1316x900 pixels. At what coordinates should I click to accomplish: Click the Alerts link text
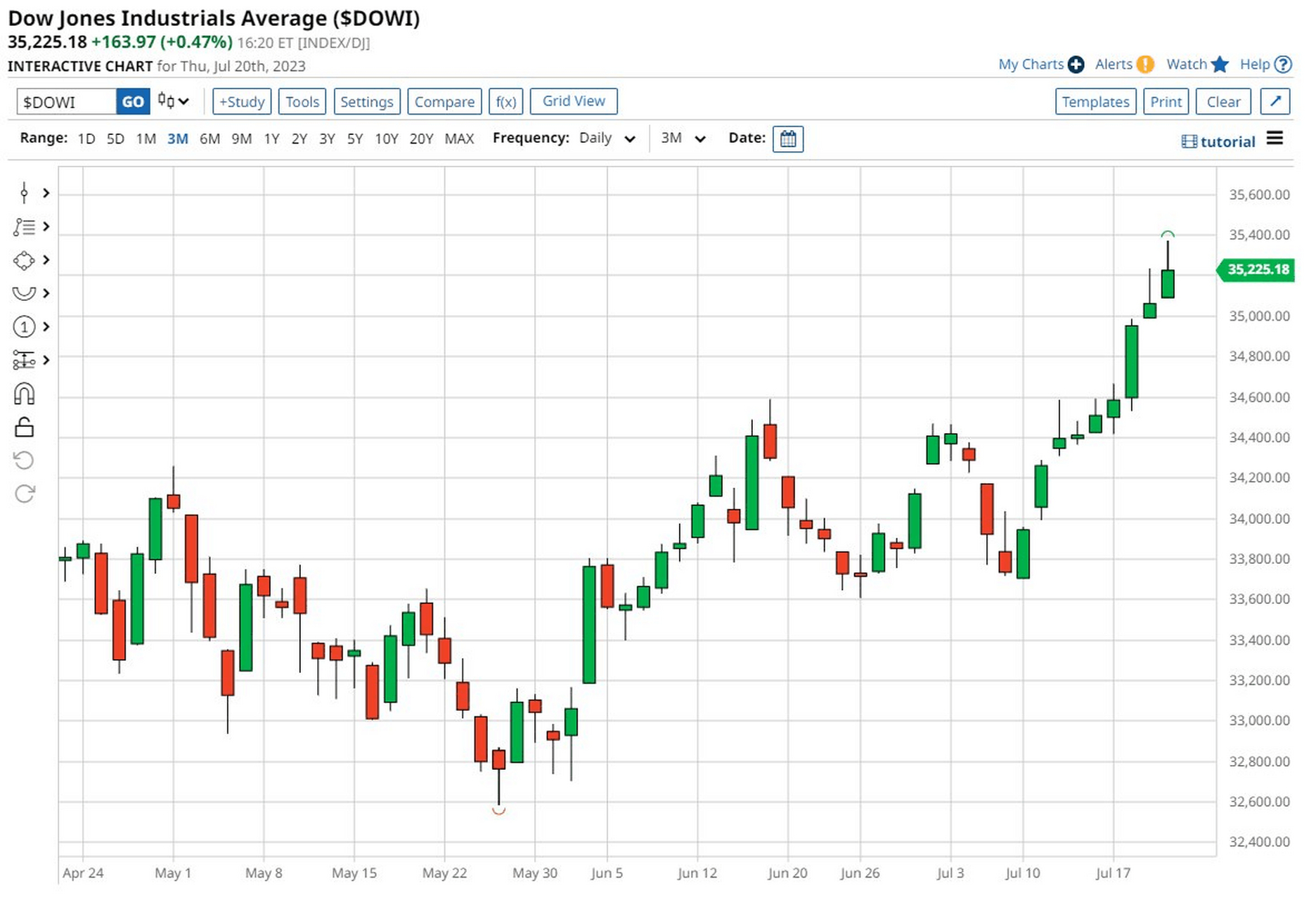[1114, 65]
